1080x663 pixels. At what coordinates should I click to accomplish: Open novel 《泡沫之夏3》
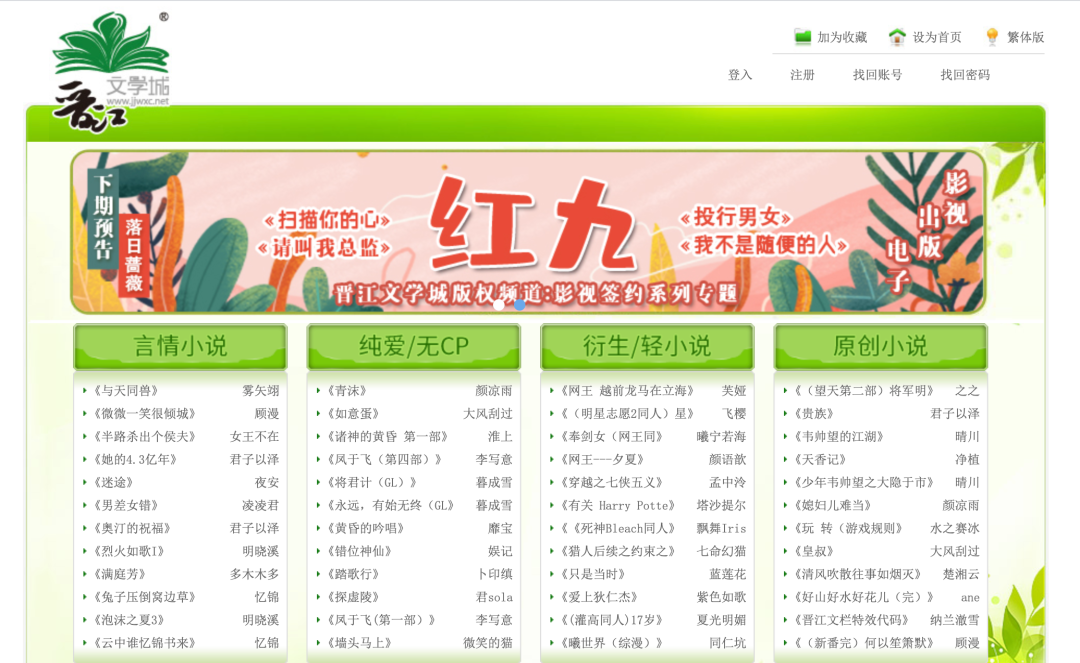coord(129,620)
